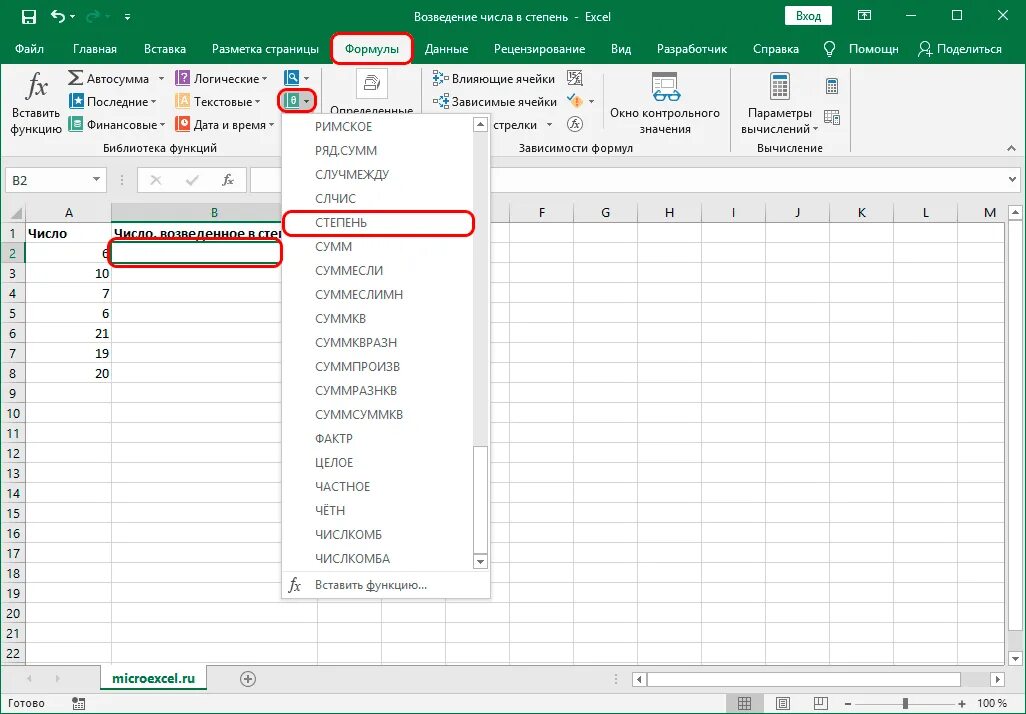This screenshot has height=714, width=1026.
Task: Click Вставить функцию… at bottom of list
Action: (385, 585)
